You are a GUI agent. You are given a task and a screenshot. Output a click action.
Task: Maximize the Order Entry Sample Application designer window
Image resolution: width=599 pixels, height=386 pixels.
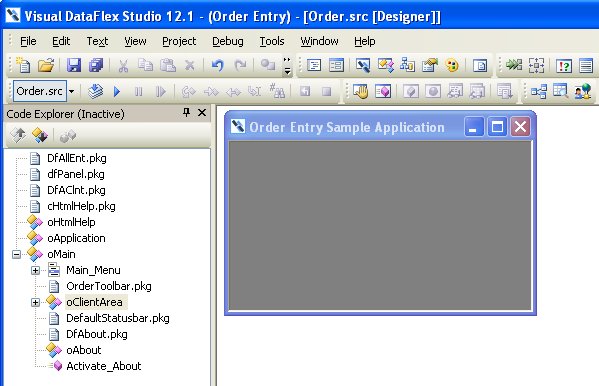pos(497,127)
